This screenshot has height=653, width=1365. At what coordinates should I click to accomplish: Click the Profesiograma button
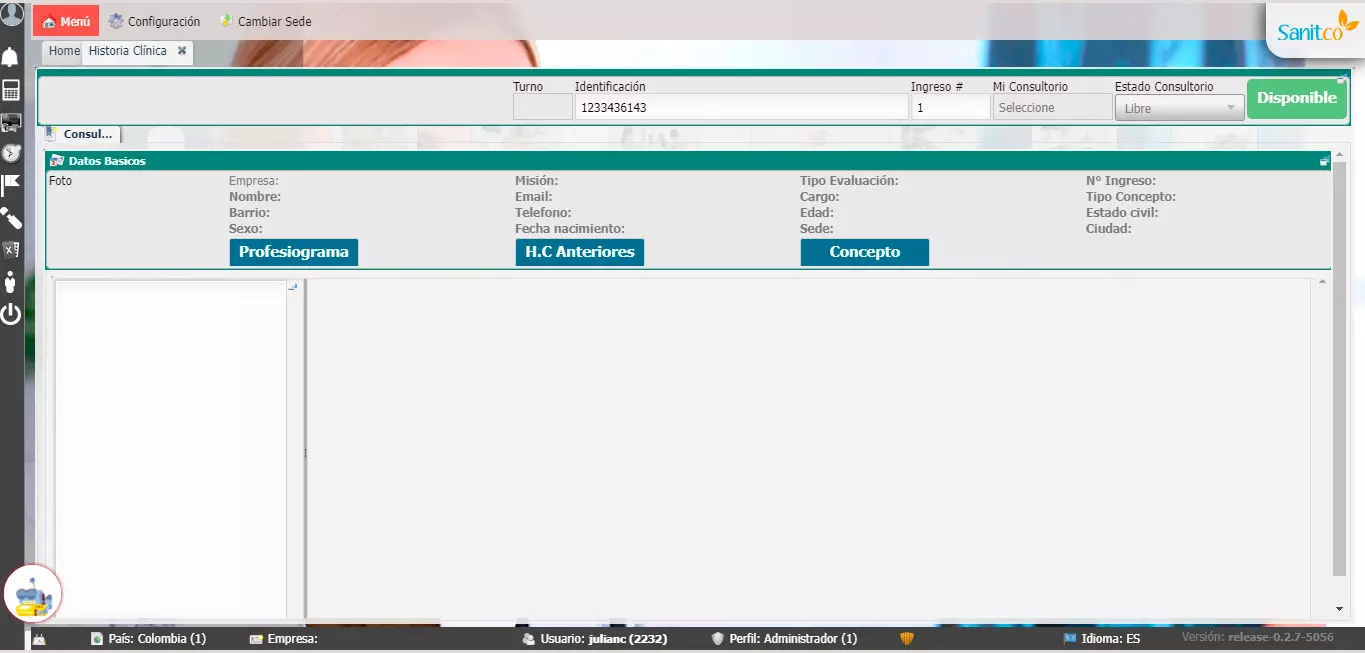(x=293, y=252)
